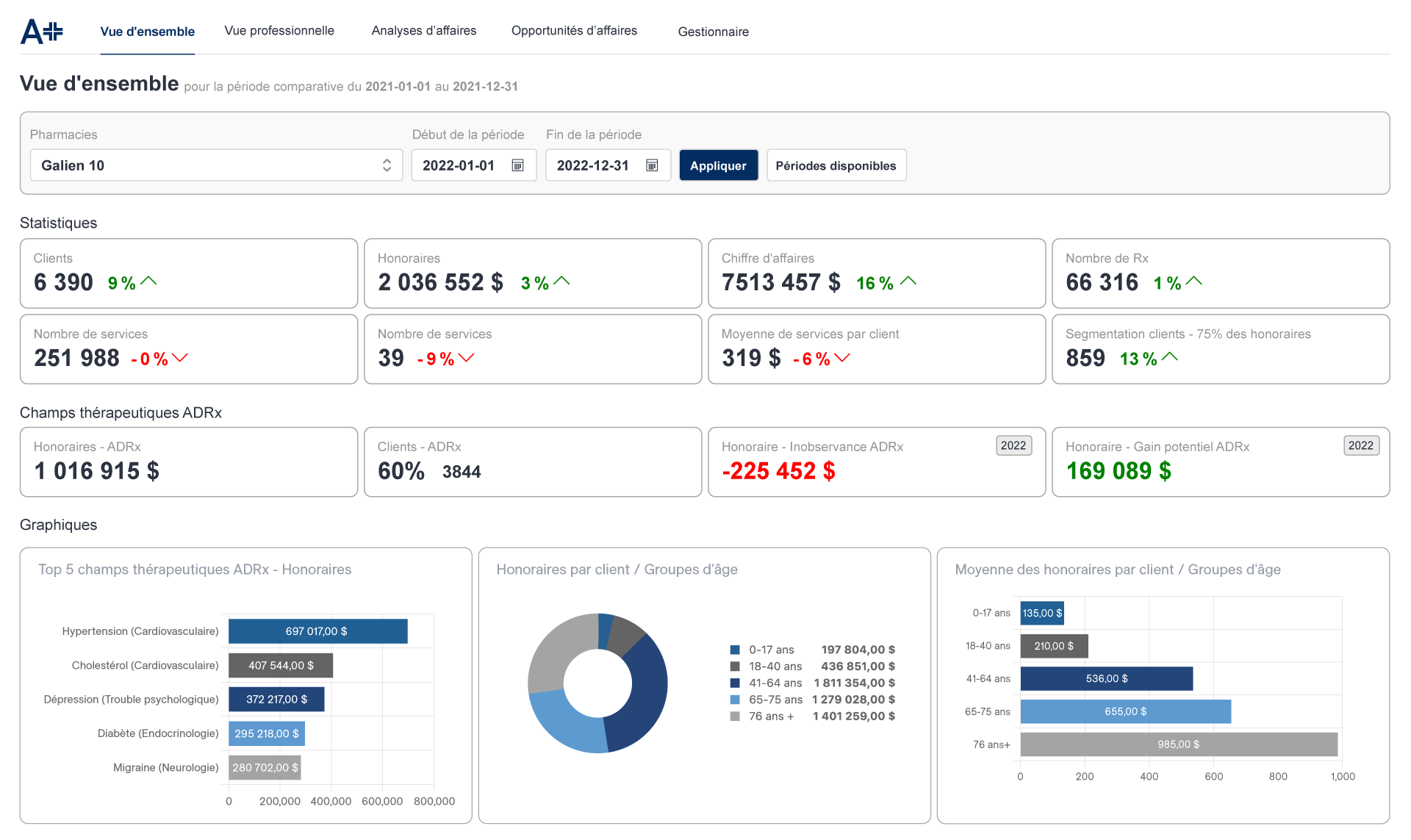Switch to Vue professionnelle tab
The width and height of the screenshot is (1411, 840).
[x=279, y=31]
